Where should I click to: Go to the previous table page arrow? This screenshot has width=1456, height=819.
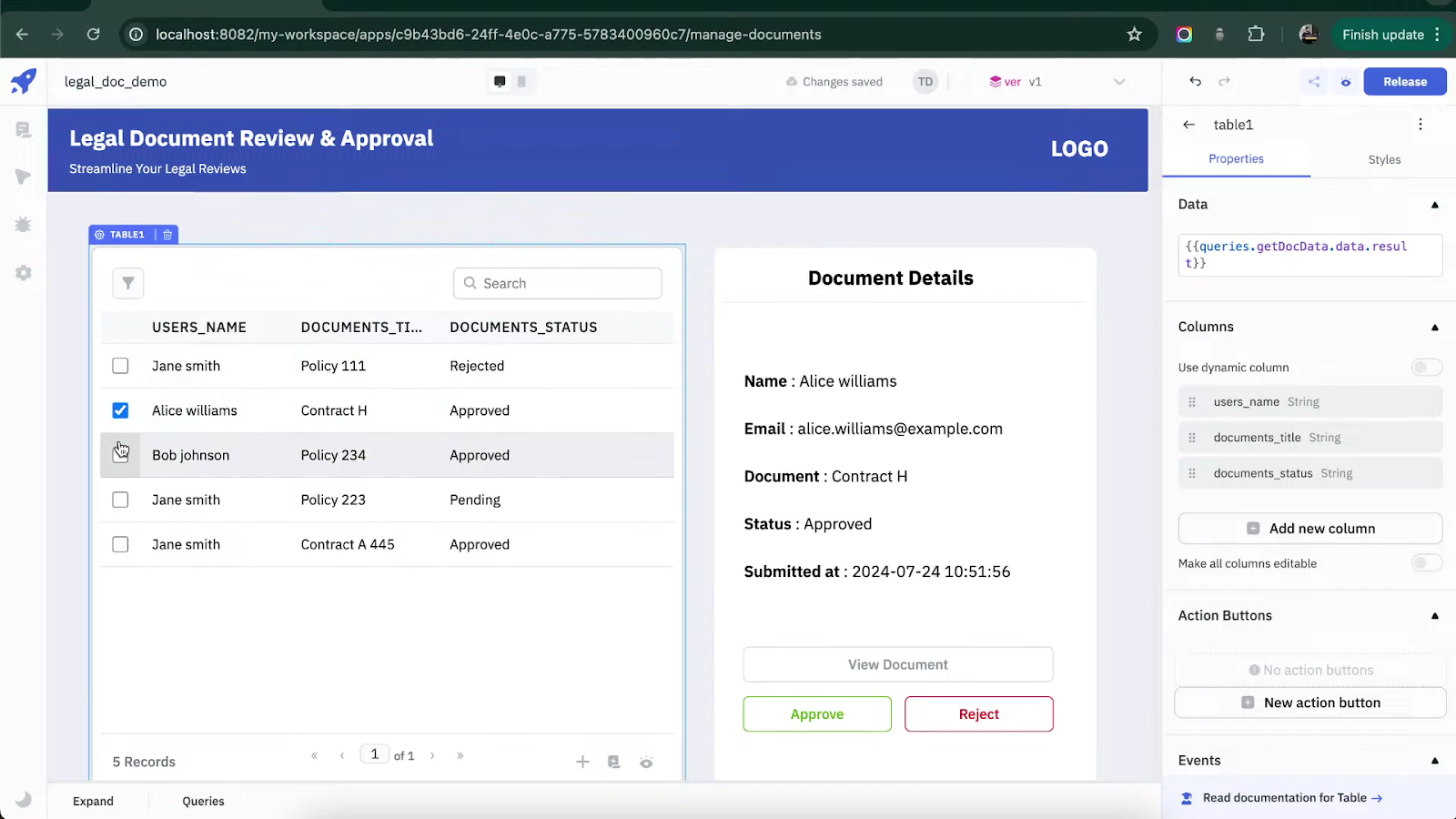point(342,755)
